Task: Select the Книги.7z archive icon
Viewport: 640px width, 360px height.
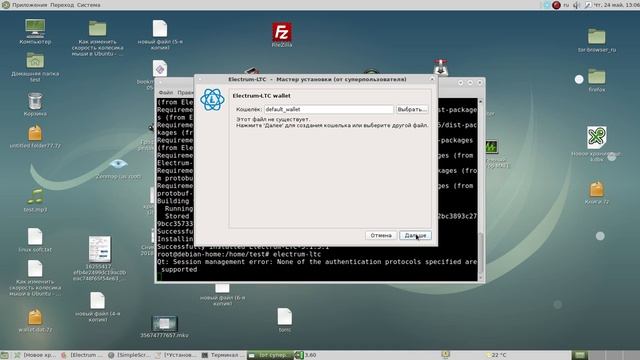Action: point(597,193)
